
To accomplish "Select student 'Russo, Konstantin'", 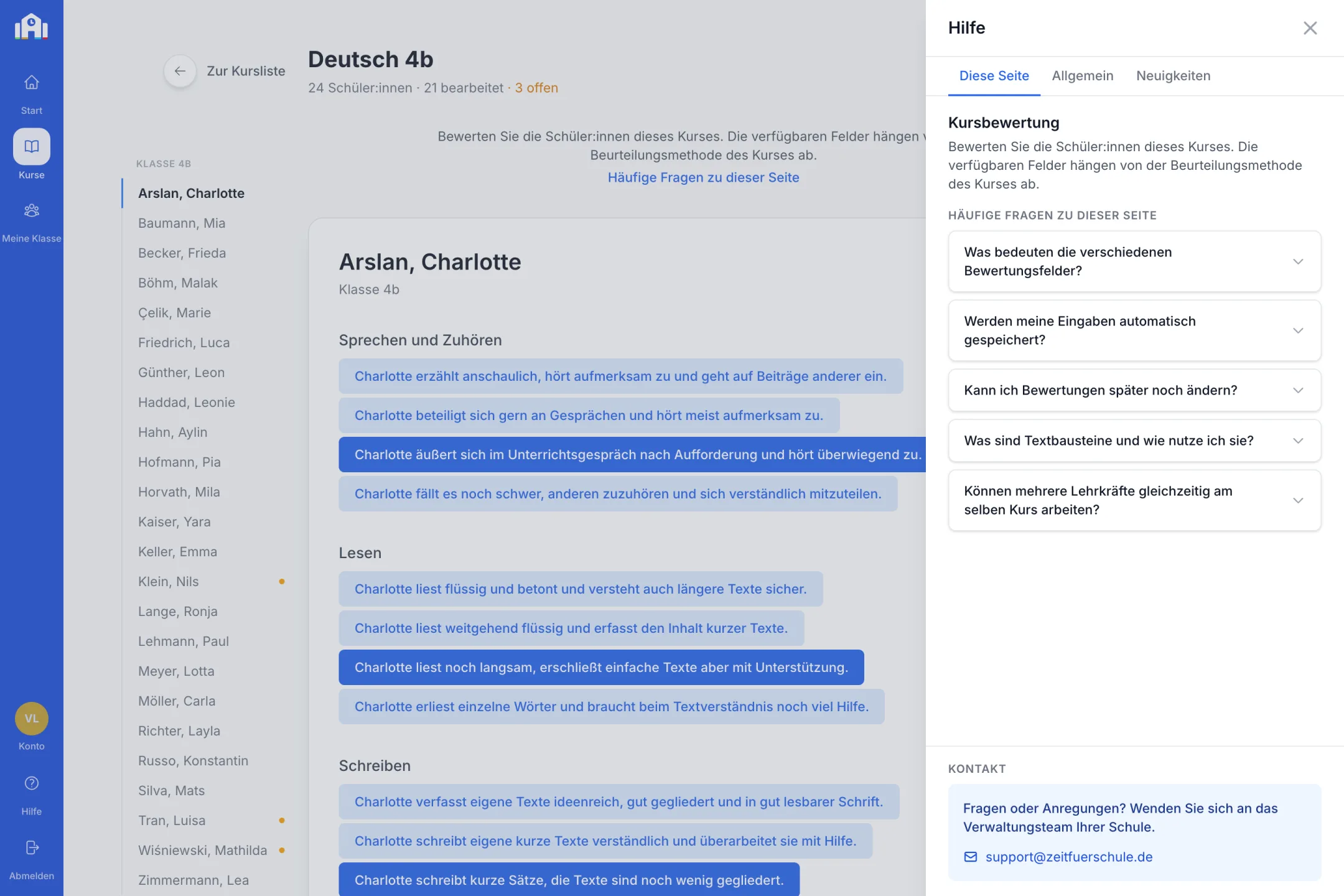I will point(208,760).
